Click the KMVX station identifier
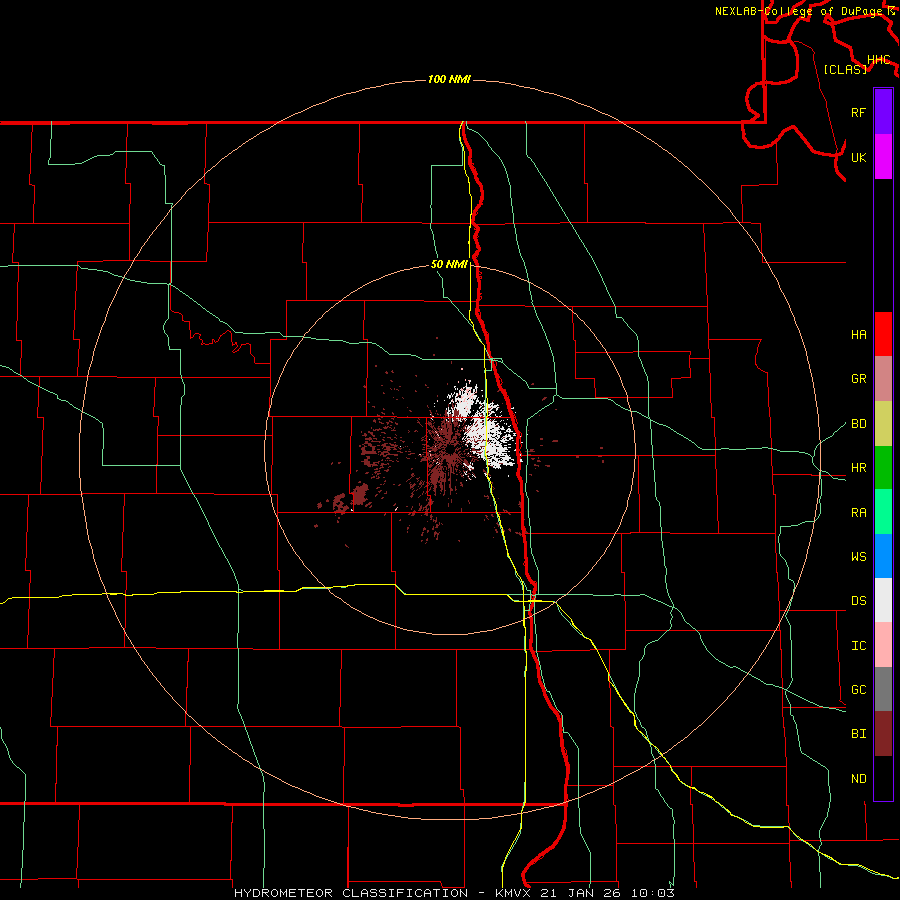This screenshot has width=900, height=900. [513, 893]
